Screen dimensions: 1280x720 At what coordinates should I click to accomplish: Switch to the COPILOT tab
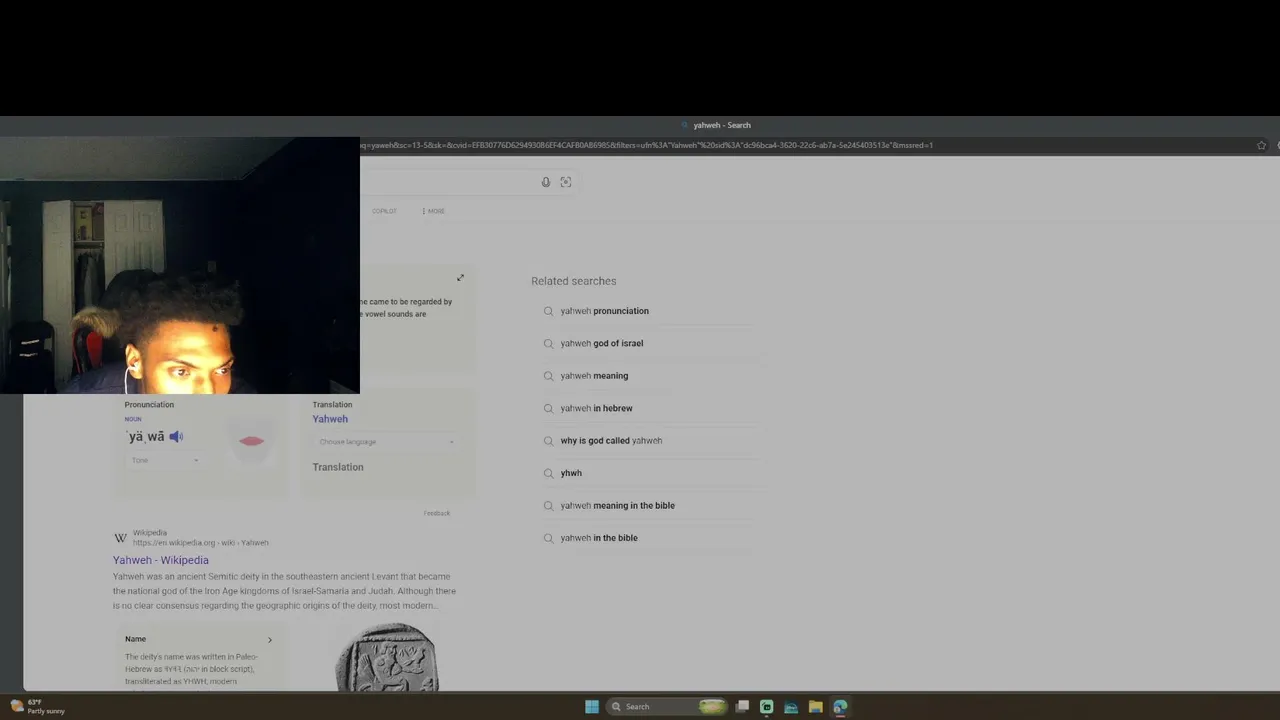click(384, 211)
